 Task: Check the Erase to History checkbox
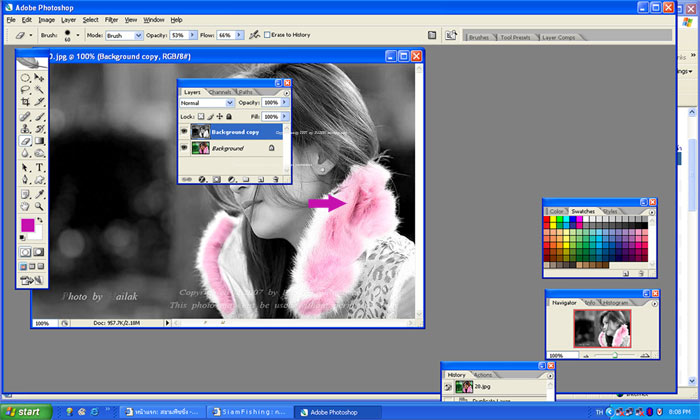click(267, 35)
